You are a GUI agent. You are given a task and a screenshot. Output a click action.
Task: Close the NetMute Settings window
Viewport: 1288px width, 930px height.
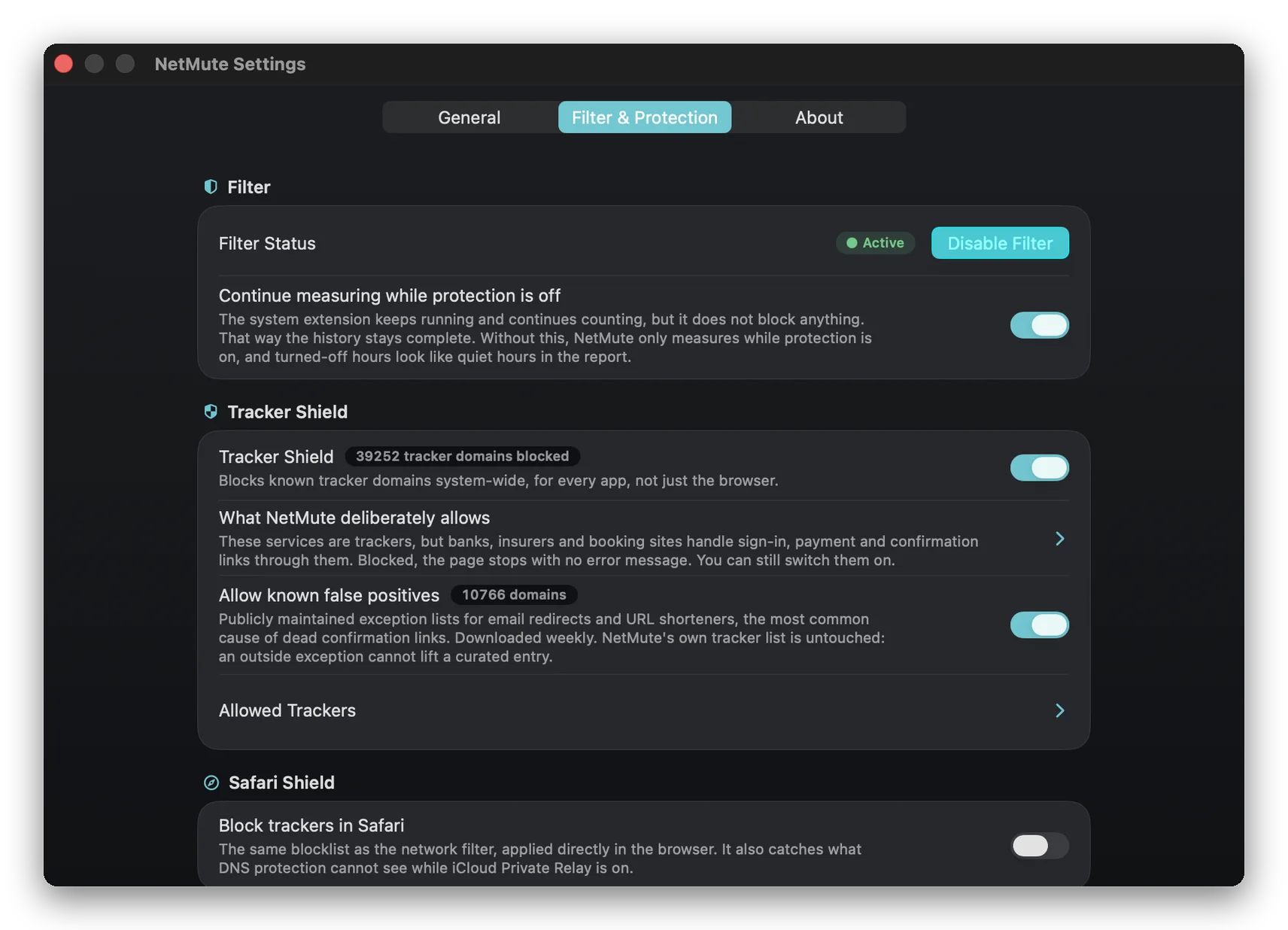tap(64, 64)
